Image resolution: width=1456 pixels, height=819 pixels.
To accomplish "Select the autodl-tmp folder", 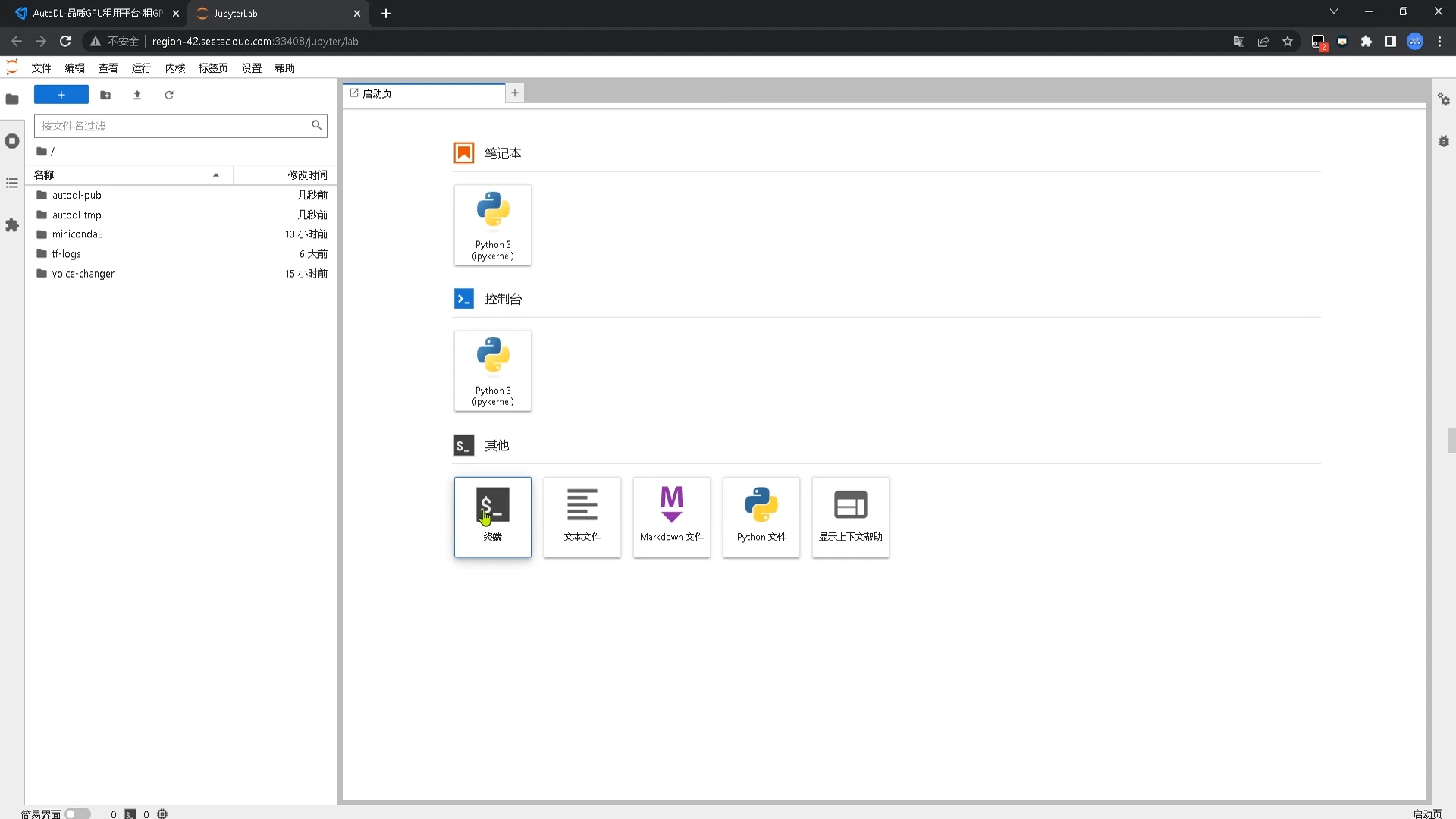I will pos(181,215).
